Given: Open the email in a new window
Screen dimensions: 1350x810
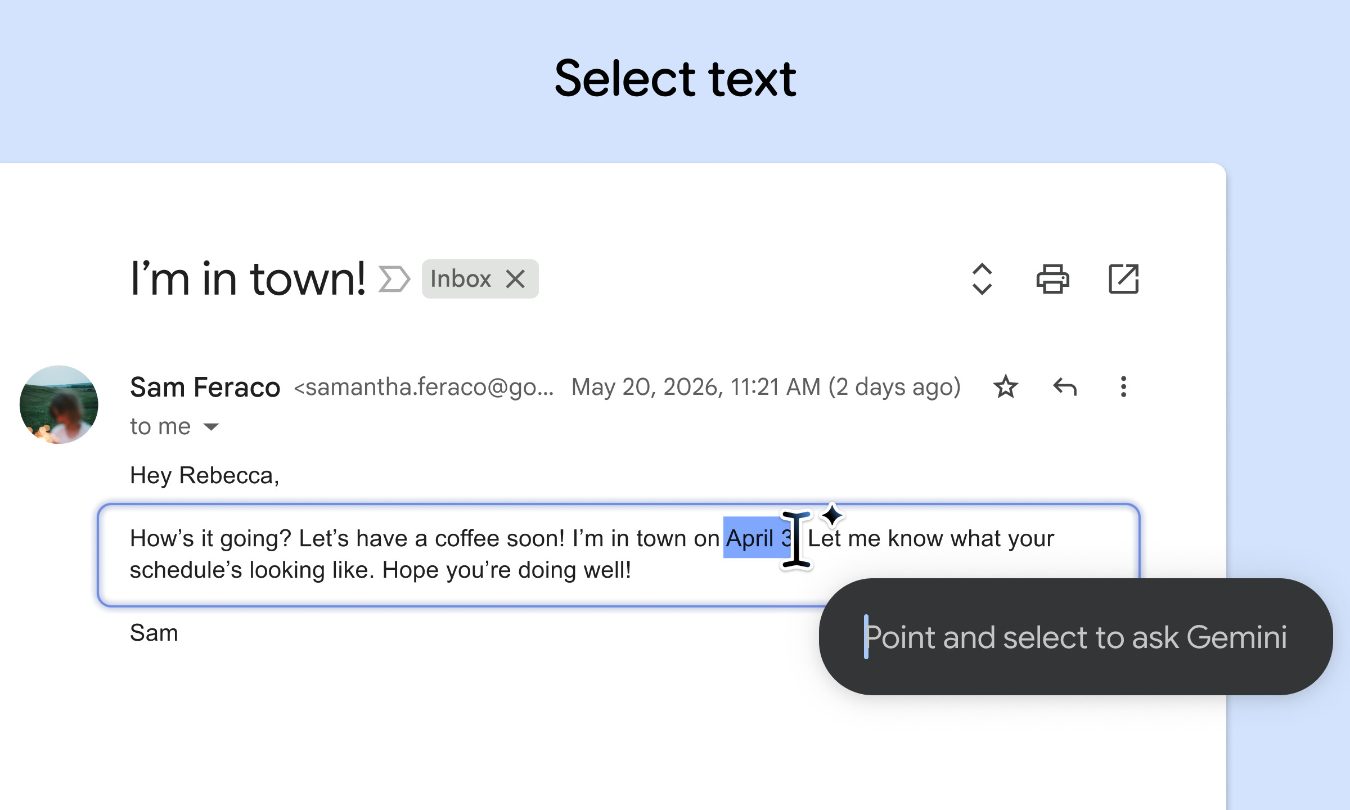Looking at the screenshot, I should 1124,279.
